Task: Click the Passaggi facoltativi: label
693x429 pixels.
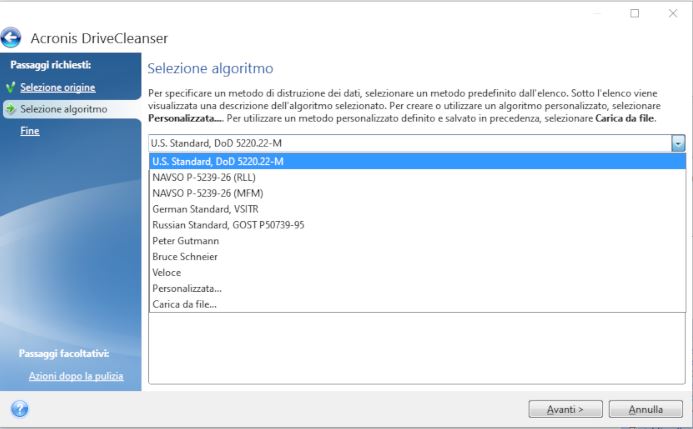Action: point(64,353)
